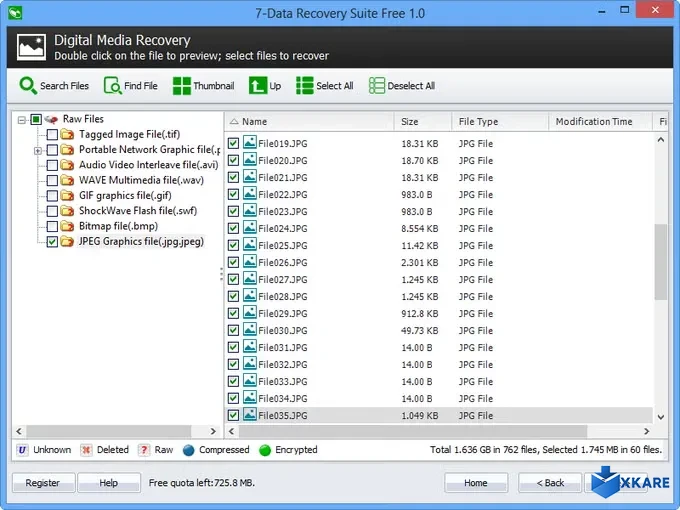Screen dimensions: 680x510
Task: Switch to Thumbnail view
Action: pos(203,85)
